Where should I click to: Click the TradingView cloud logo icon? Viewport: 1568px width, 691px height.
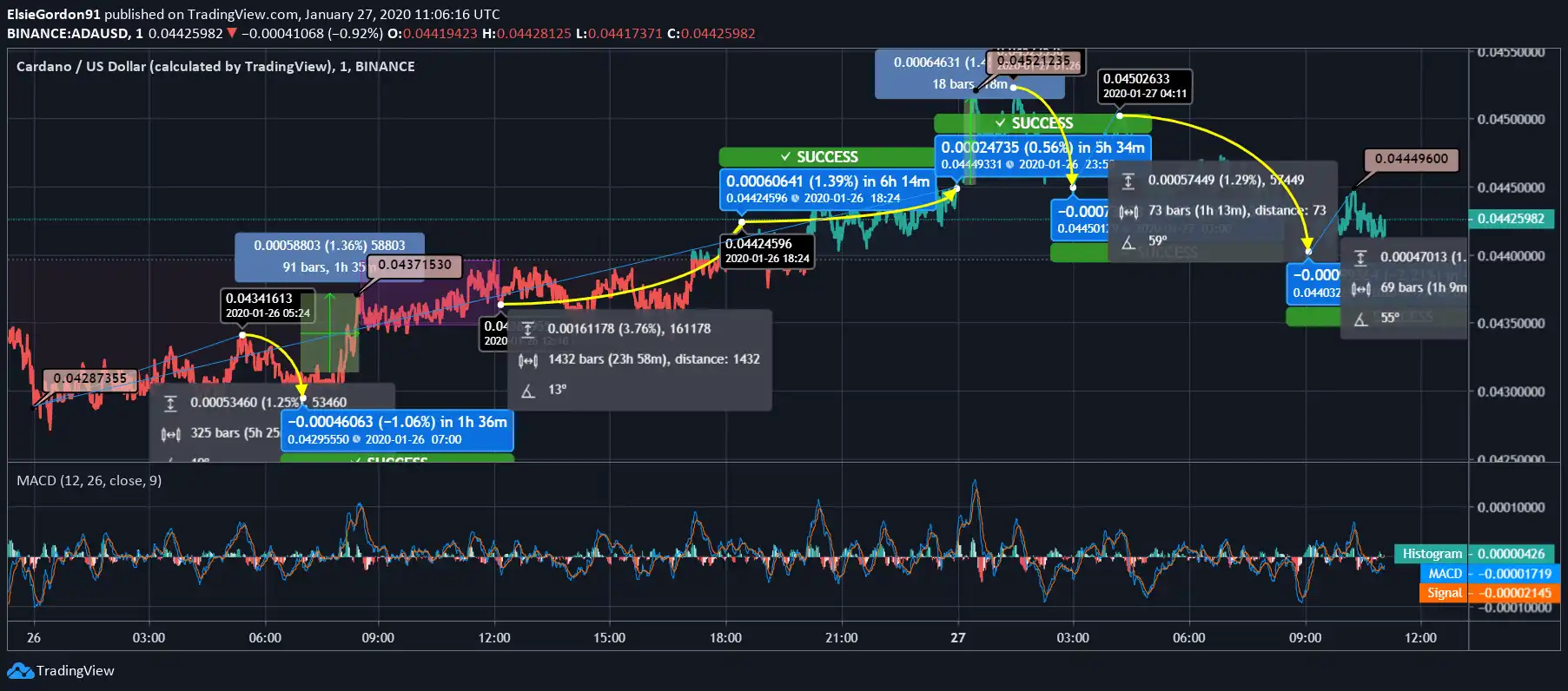tap(19, 671)
